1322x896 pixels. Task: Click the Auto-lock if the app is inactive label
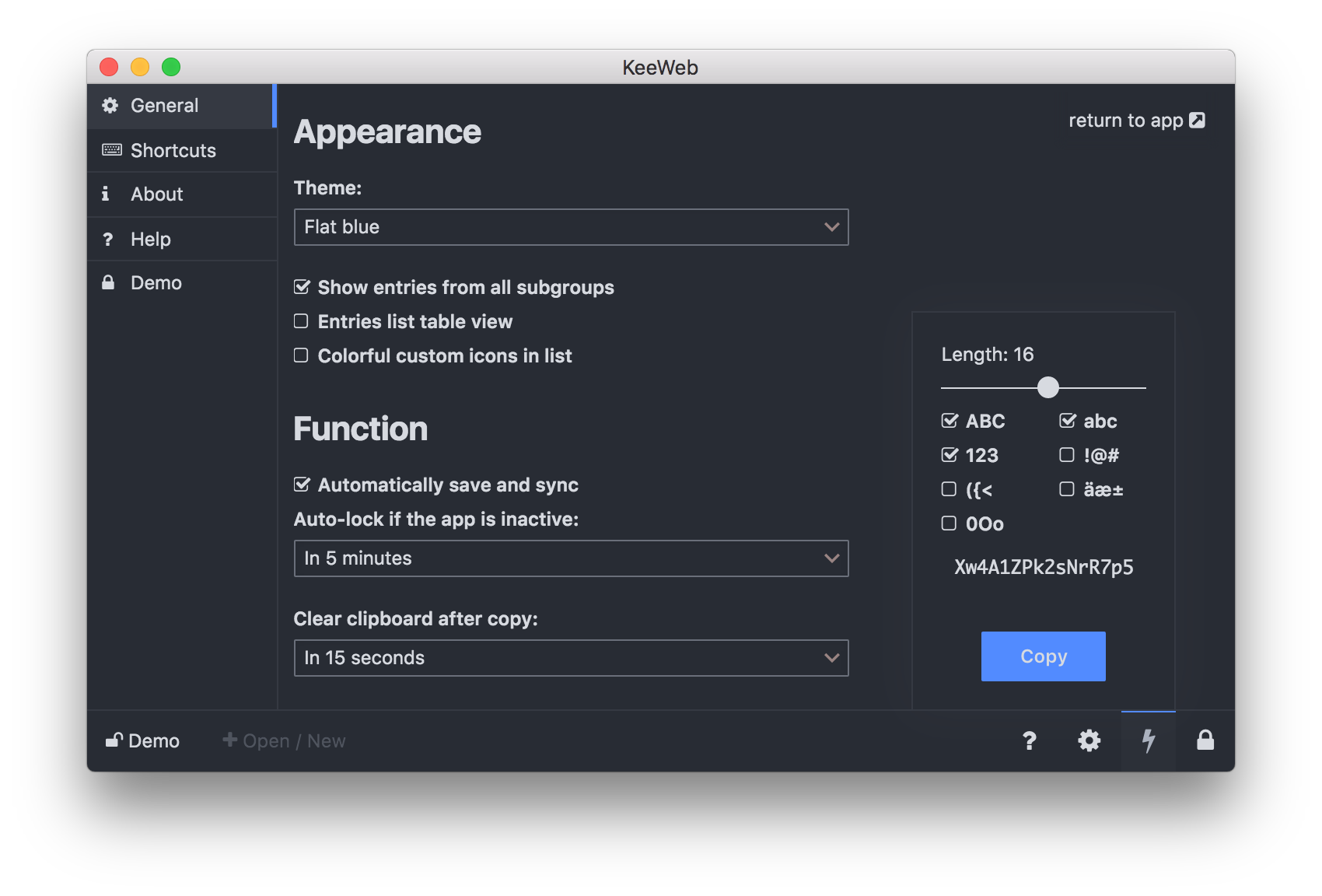[x=436, y=520]
